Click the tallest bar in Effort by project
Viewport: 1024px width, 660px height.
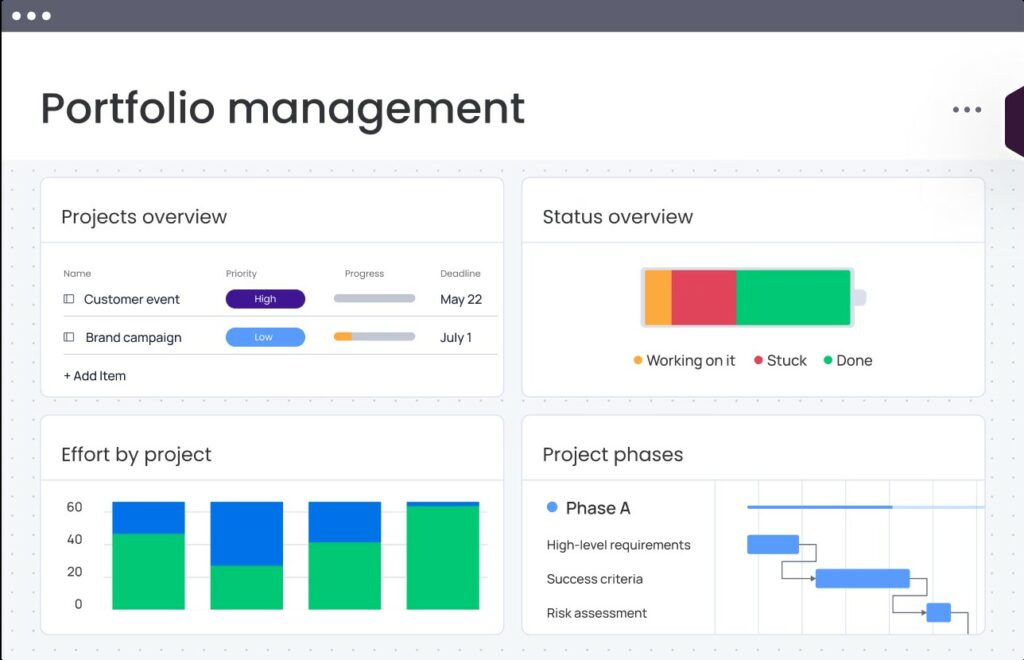(440, 555)
